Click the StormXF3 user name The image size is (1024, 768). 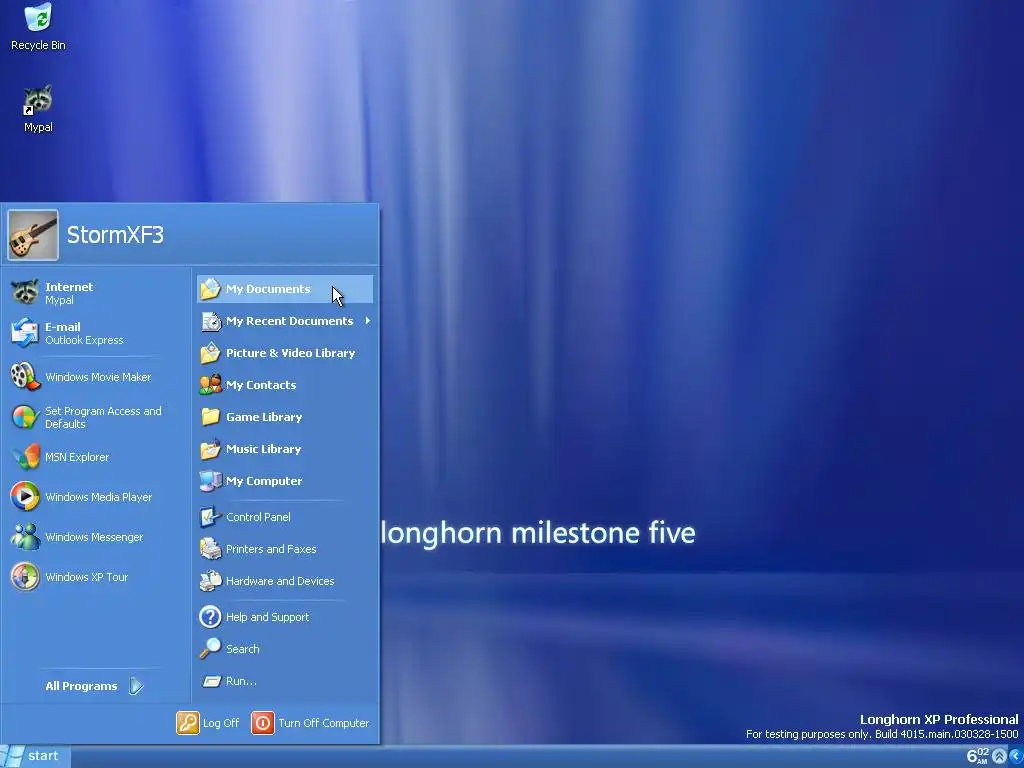click(x=115, y=235)
